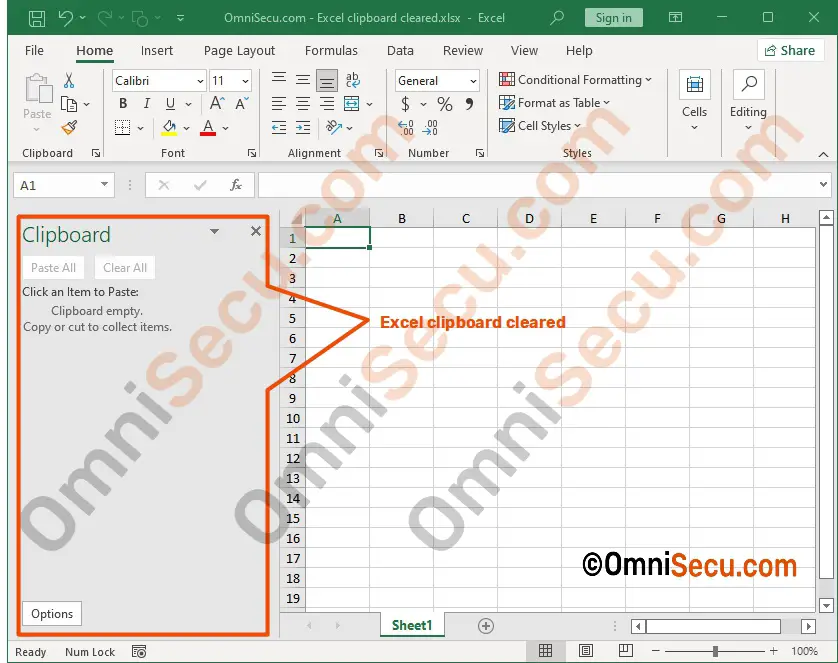Switch to the Formulas tab
The width and height of the screenshot is (838, 663).
click(331, 51)
